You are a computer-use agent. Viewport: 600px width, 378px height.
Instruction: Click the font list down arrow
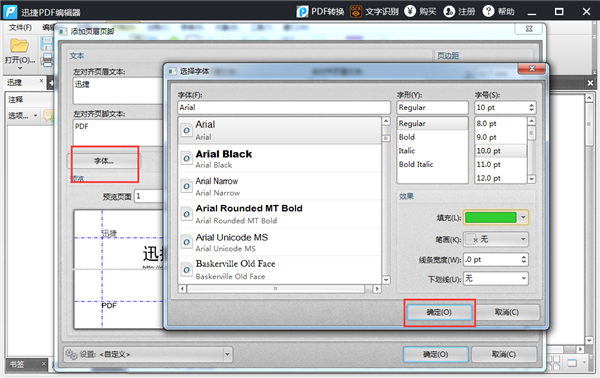tap(386, 280)
